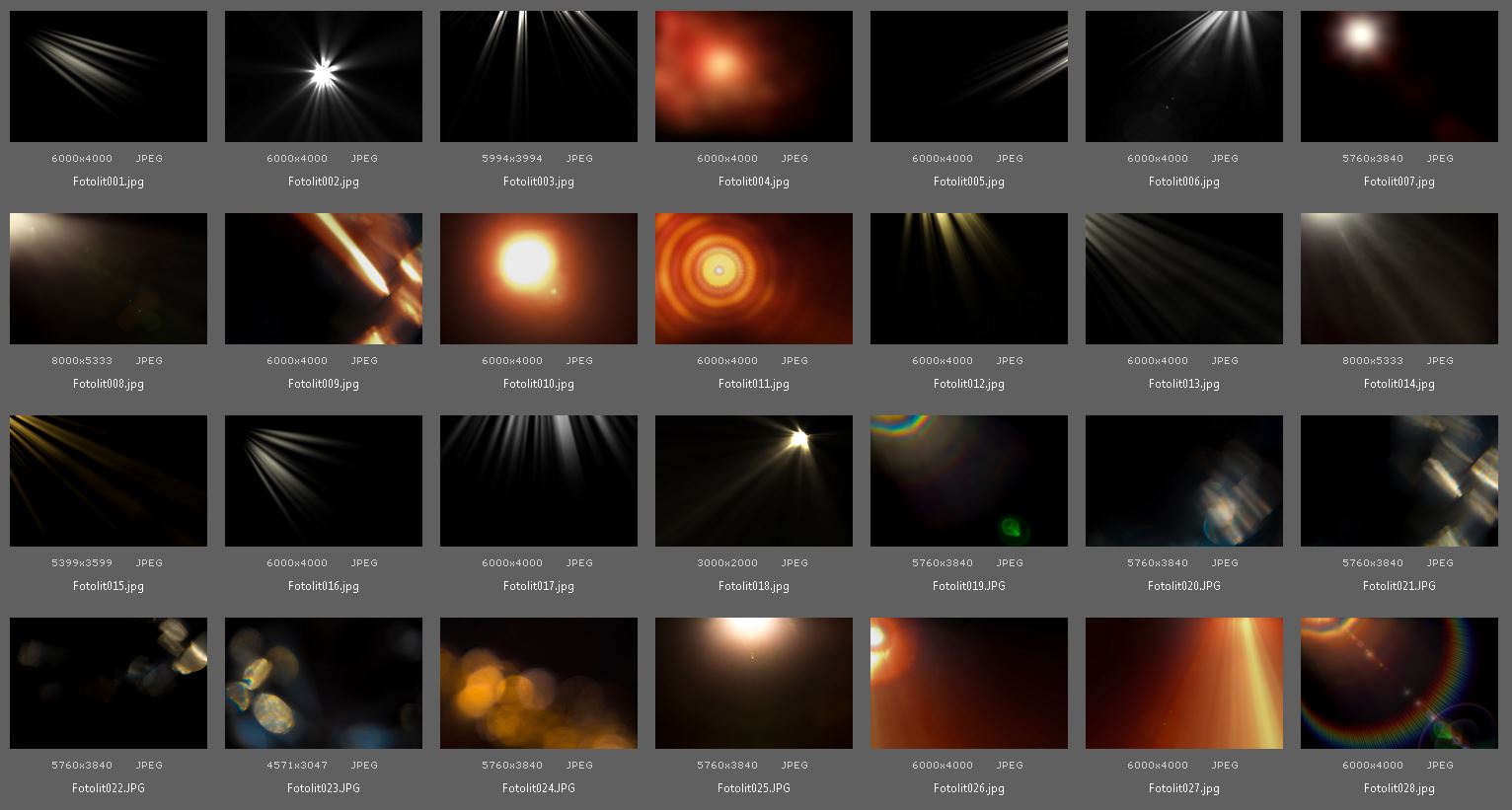The height and width of the screenshot is (810, 1512).
Task: Click the filename label Fotolit014.jpg
Action: (1399, 384)
